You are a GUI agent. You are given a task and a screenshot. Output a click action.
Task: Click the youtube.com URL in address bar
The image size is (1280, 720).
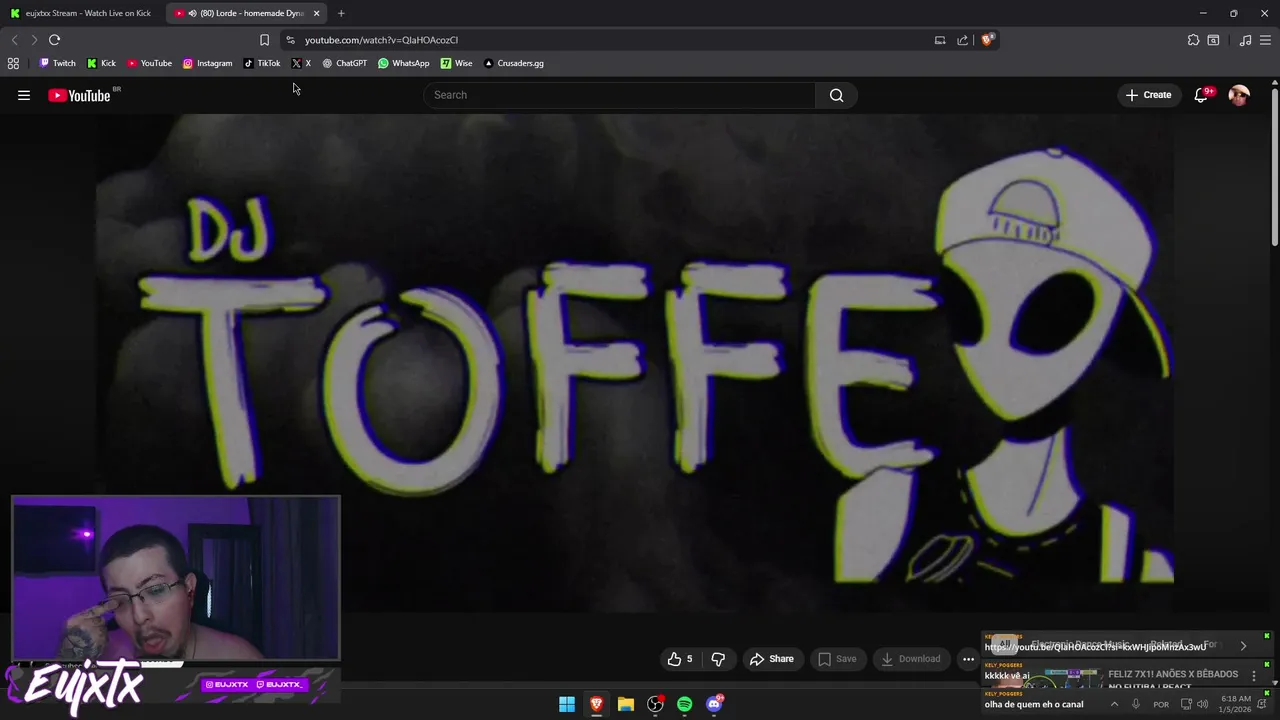381,40
